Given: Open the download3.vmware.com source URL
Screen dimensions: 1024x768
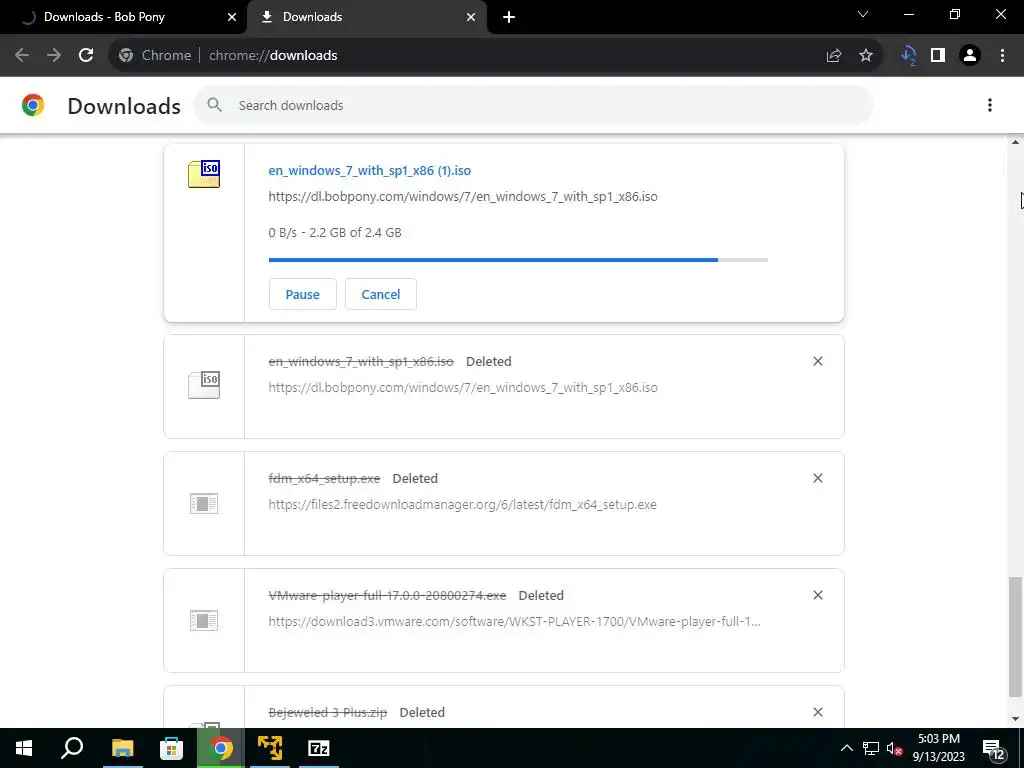Looking at the screenshot, I should tap(515, 621).
